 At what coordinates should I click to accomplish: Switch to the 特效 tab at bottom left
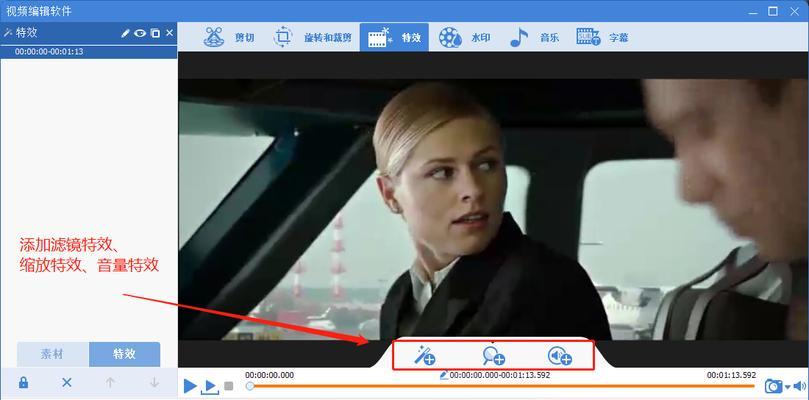[x=124, y=354]
